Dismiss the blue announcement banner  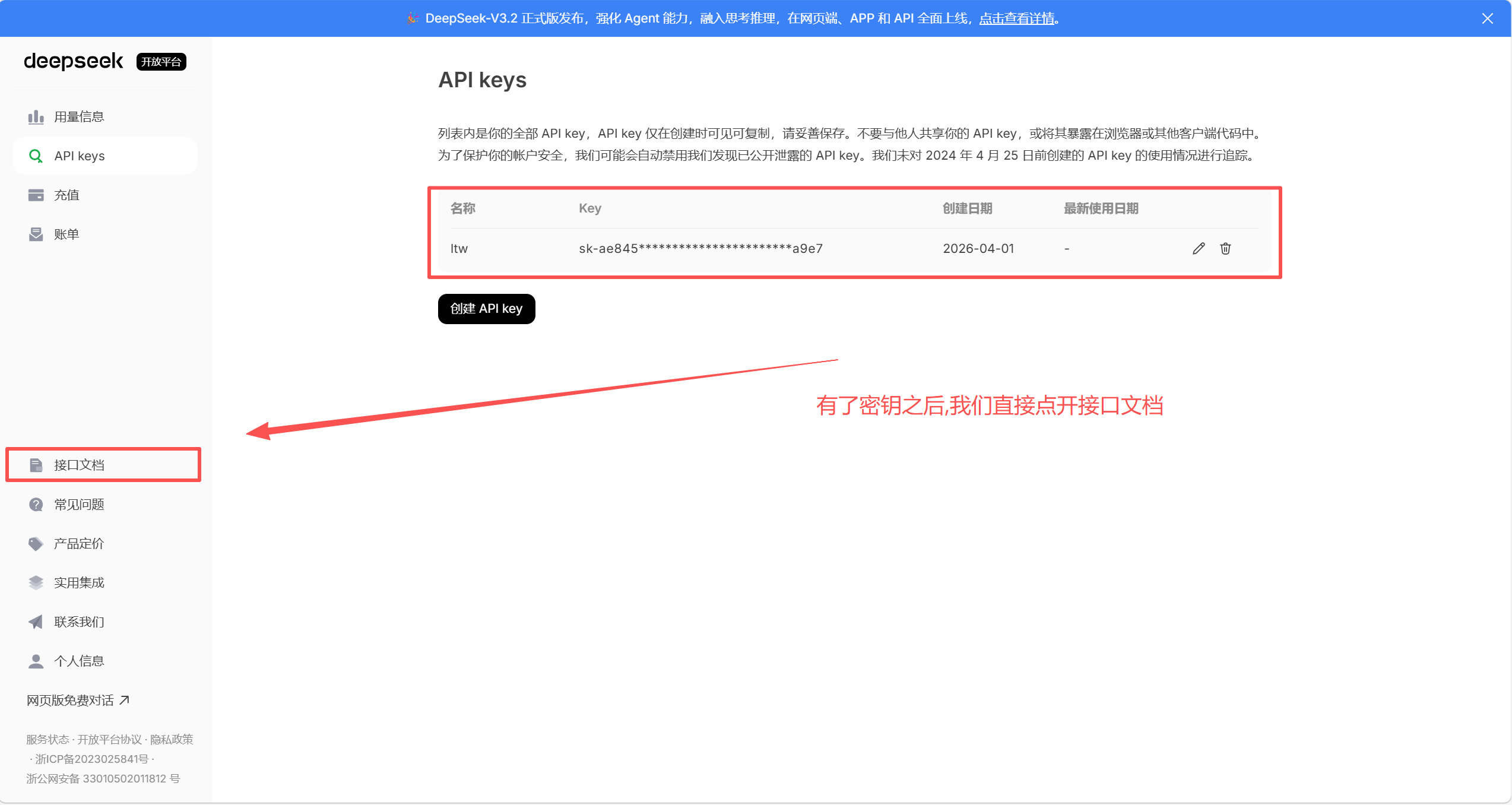click(x=1487, y=18)
